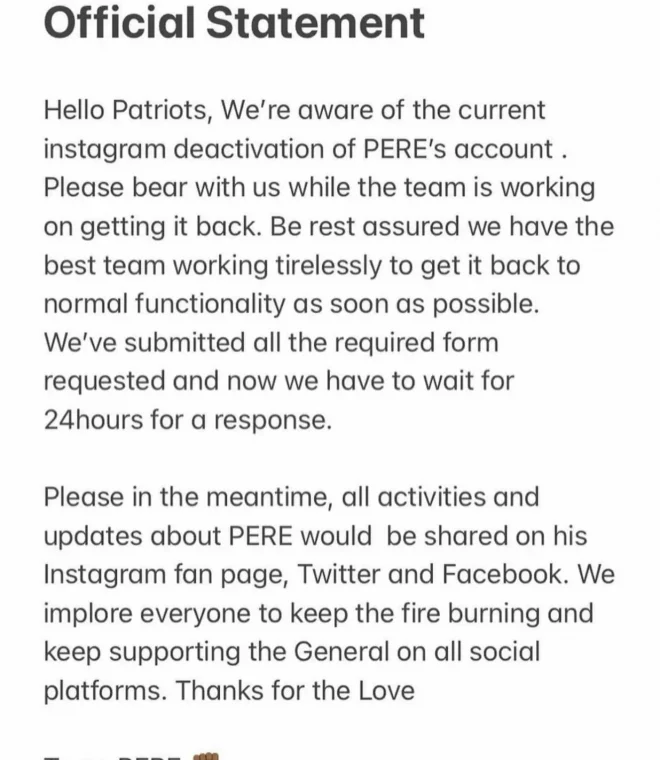Image resolution: width=660 pixels, height=760 pixels.
Task: Click the "Hello Patriots" greeting text
Action: [124, 110]
